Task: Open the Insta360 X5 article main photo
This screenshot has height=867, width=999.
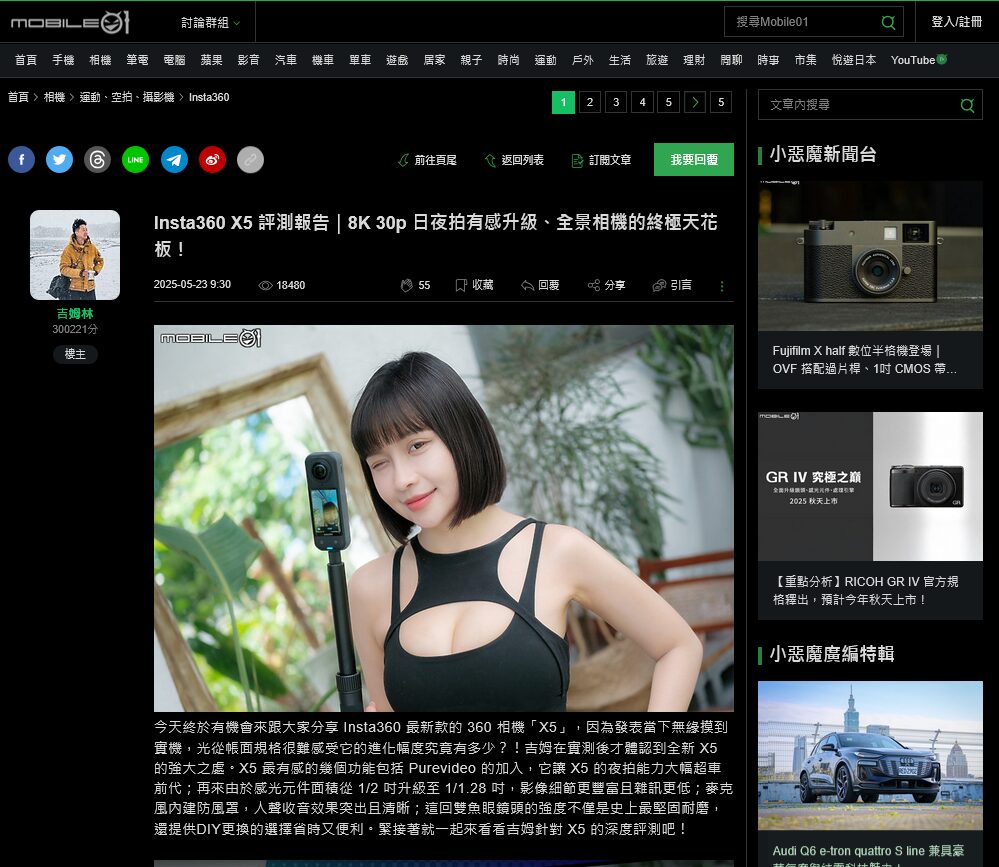Action: coord(443,518)
